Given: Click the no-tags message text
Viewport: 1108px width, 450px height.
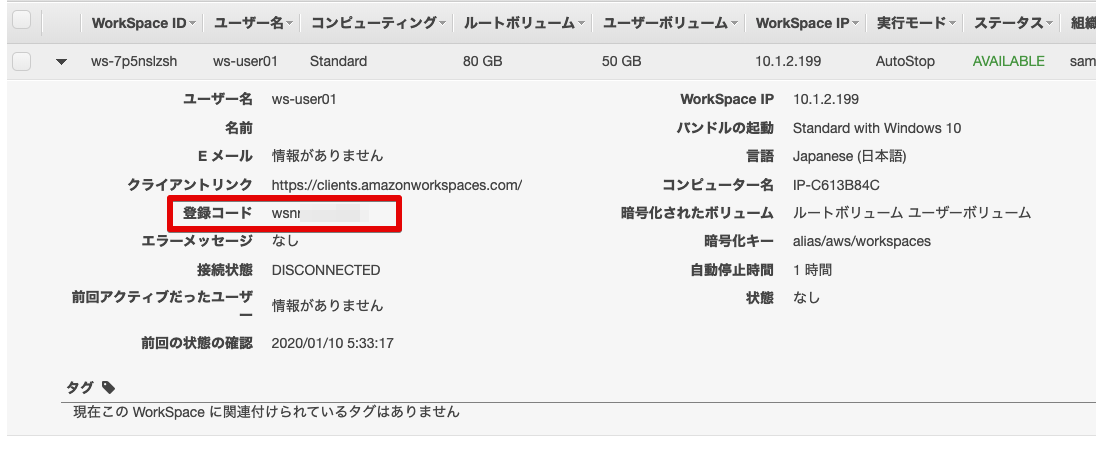Looking at the screenshot, I should pyautogui.click(x=266, y=411).
